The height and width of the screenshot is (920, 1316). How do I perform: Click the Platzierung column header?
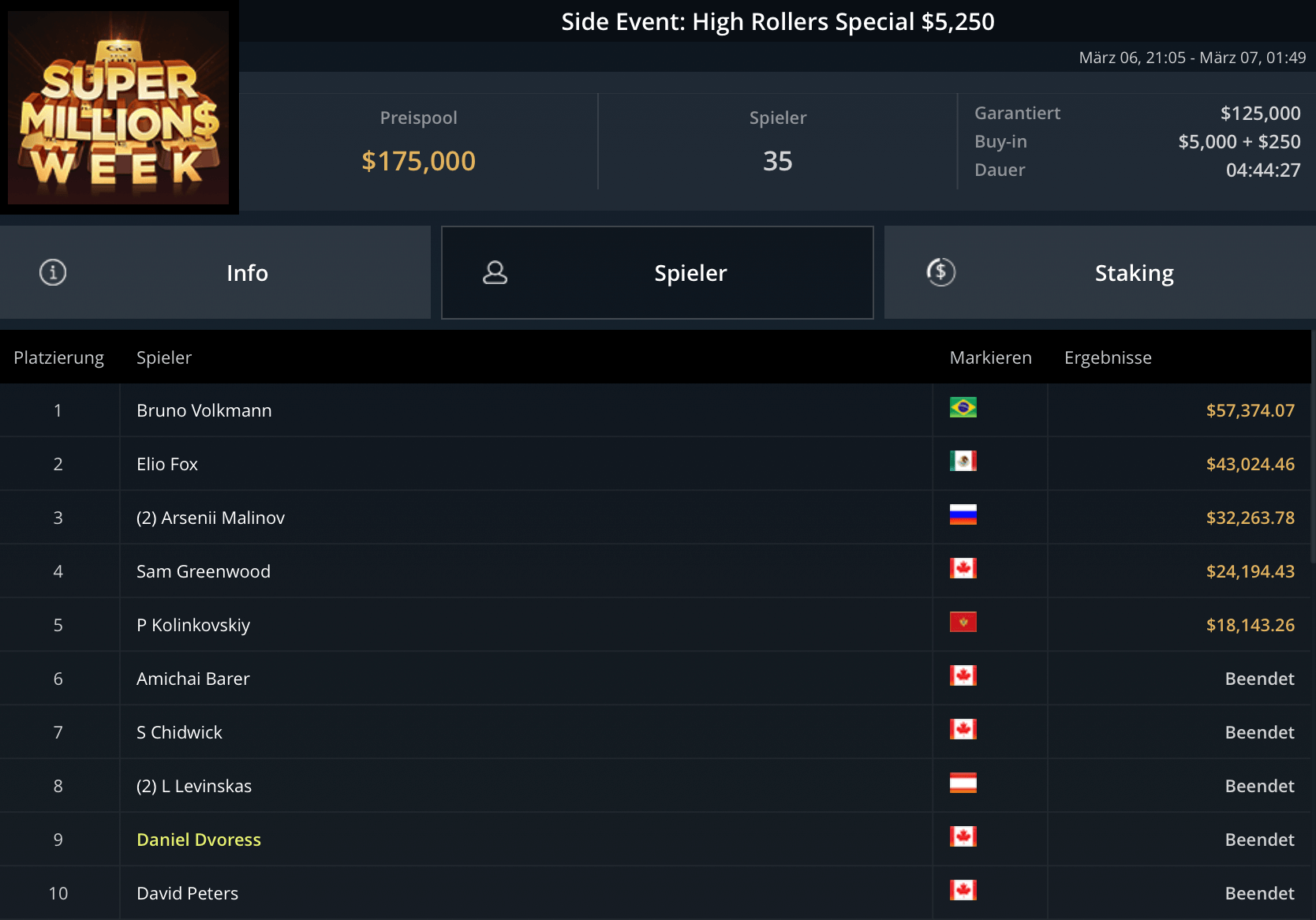point(58,357)
